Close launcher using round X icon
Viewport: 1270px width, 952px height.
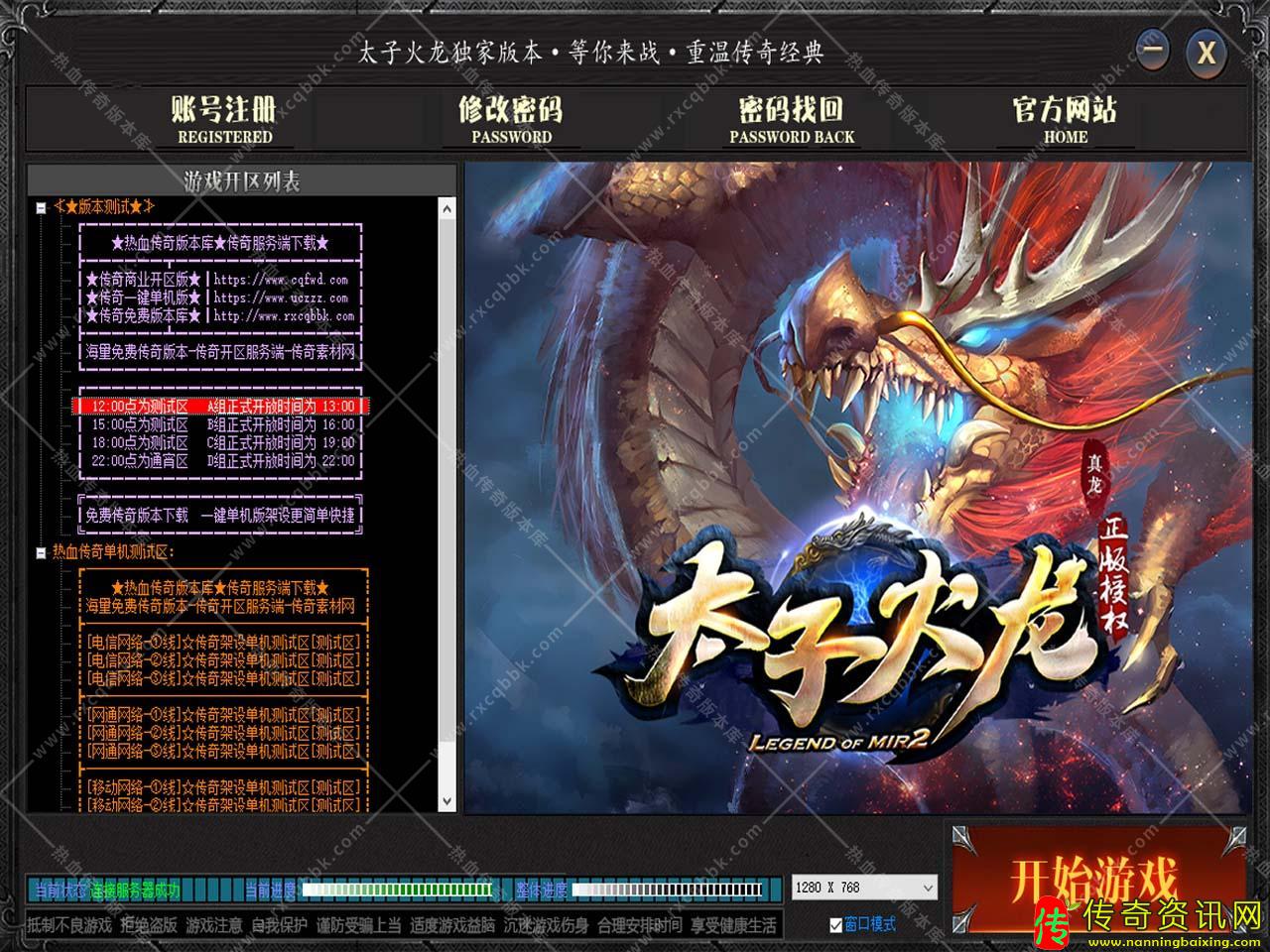tap(1206, 52)
